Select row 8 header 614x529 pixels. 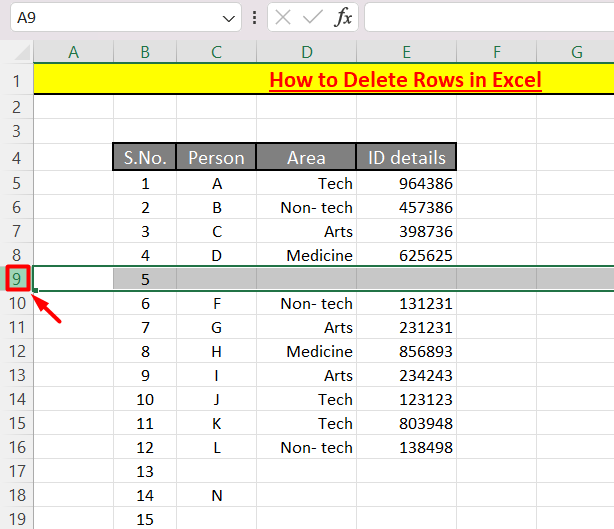tap(16, 255)
